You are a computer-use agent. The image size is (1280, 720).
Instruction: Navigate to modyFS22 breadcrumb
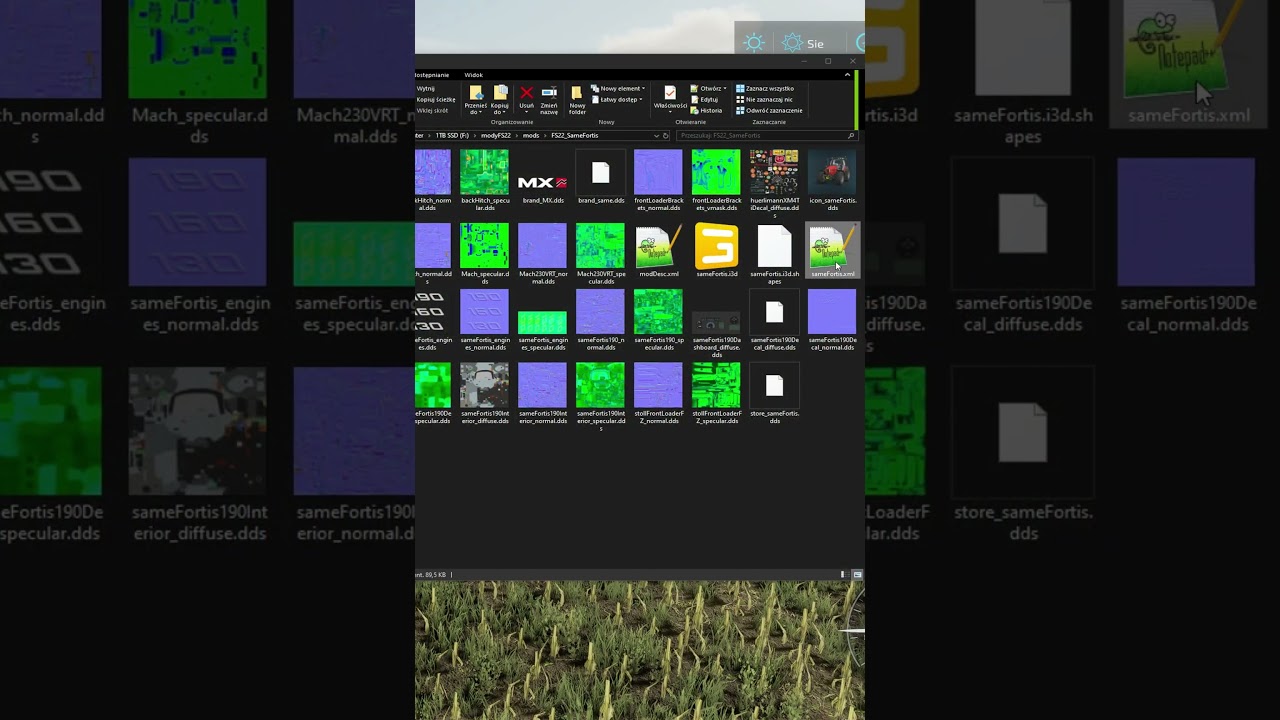click(496, 135)
